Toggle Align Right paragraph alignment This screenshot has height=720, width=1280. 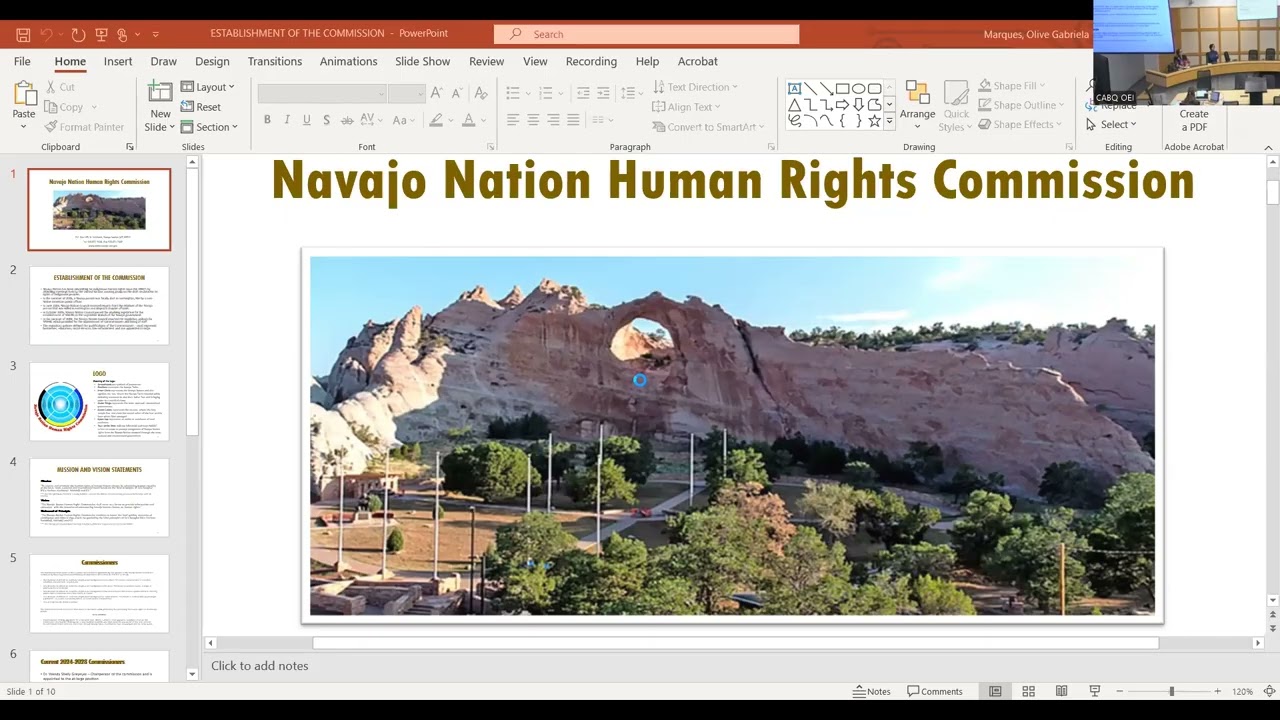[553, 120]
